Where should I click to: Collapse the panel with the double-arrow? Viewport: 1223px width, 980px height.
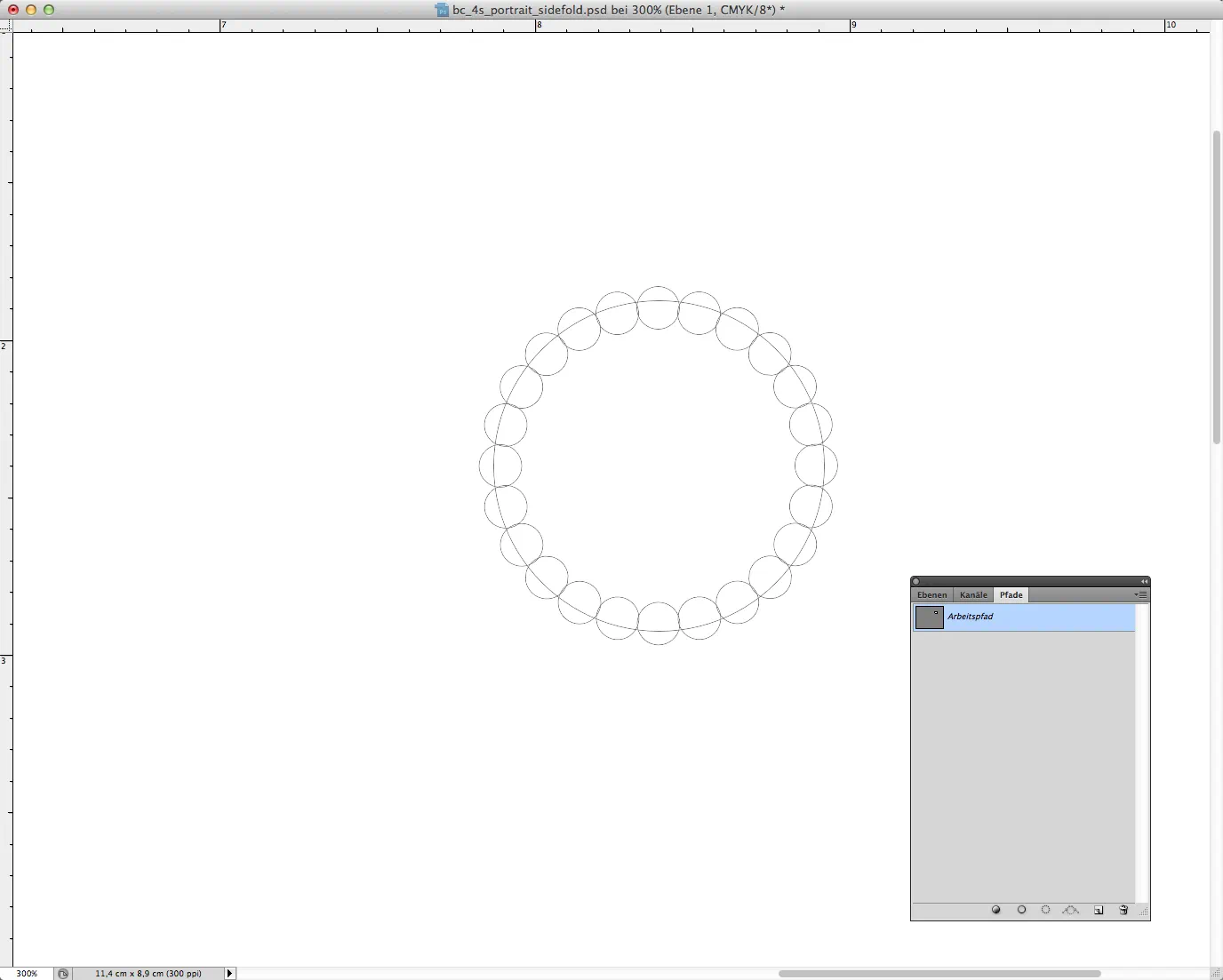(1144, 582)
